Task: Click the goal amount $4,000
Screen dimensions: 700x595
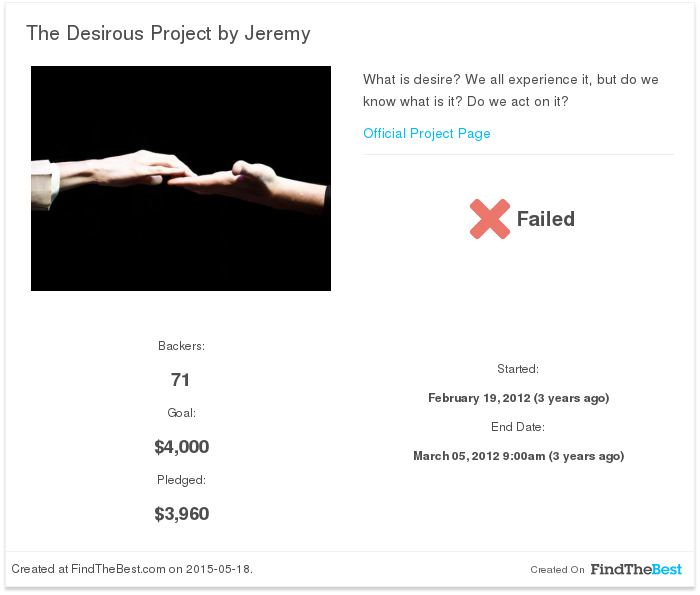Action: (182, 447)
